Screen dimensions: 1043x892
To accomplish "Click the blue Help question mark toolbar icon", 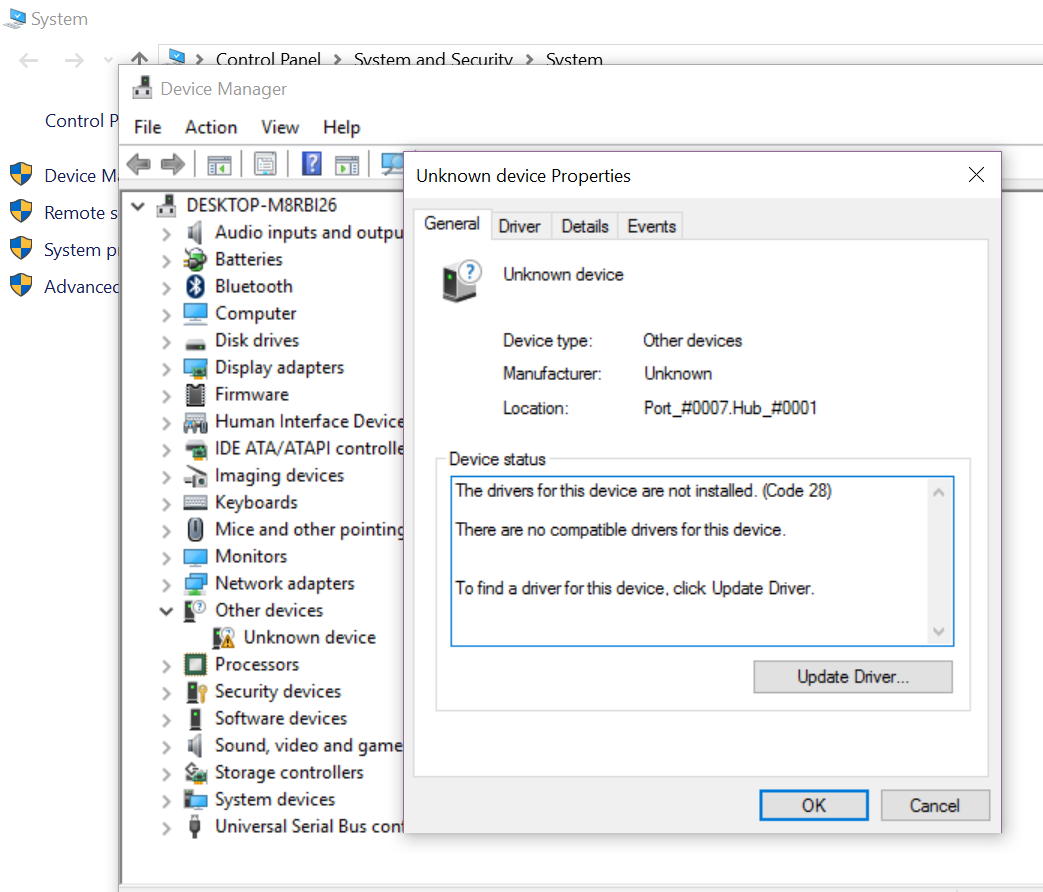I will pos(311,164).
